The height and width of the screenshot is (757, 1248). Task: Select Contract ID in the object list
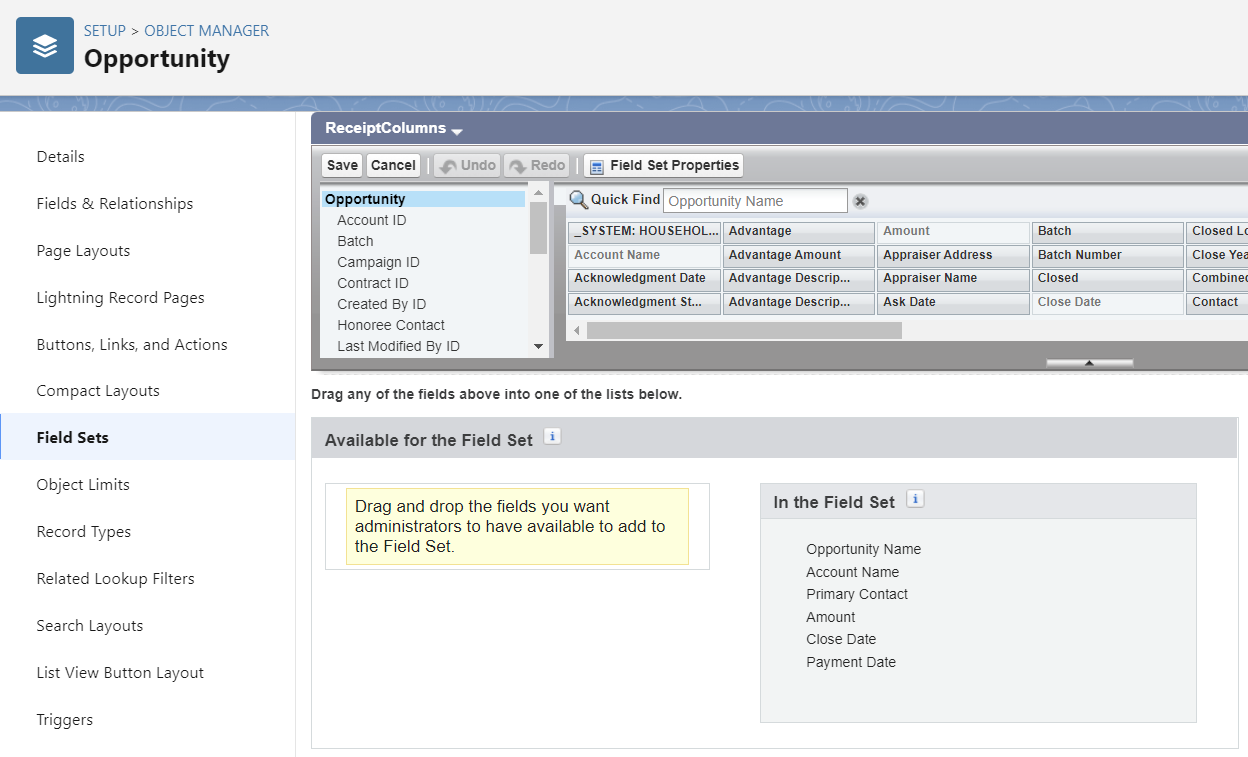[x=373, y=283]
